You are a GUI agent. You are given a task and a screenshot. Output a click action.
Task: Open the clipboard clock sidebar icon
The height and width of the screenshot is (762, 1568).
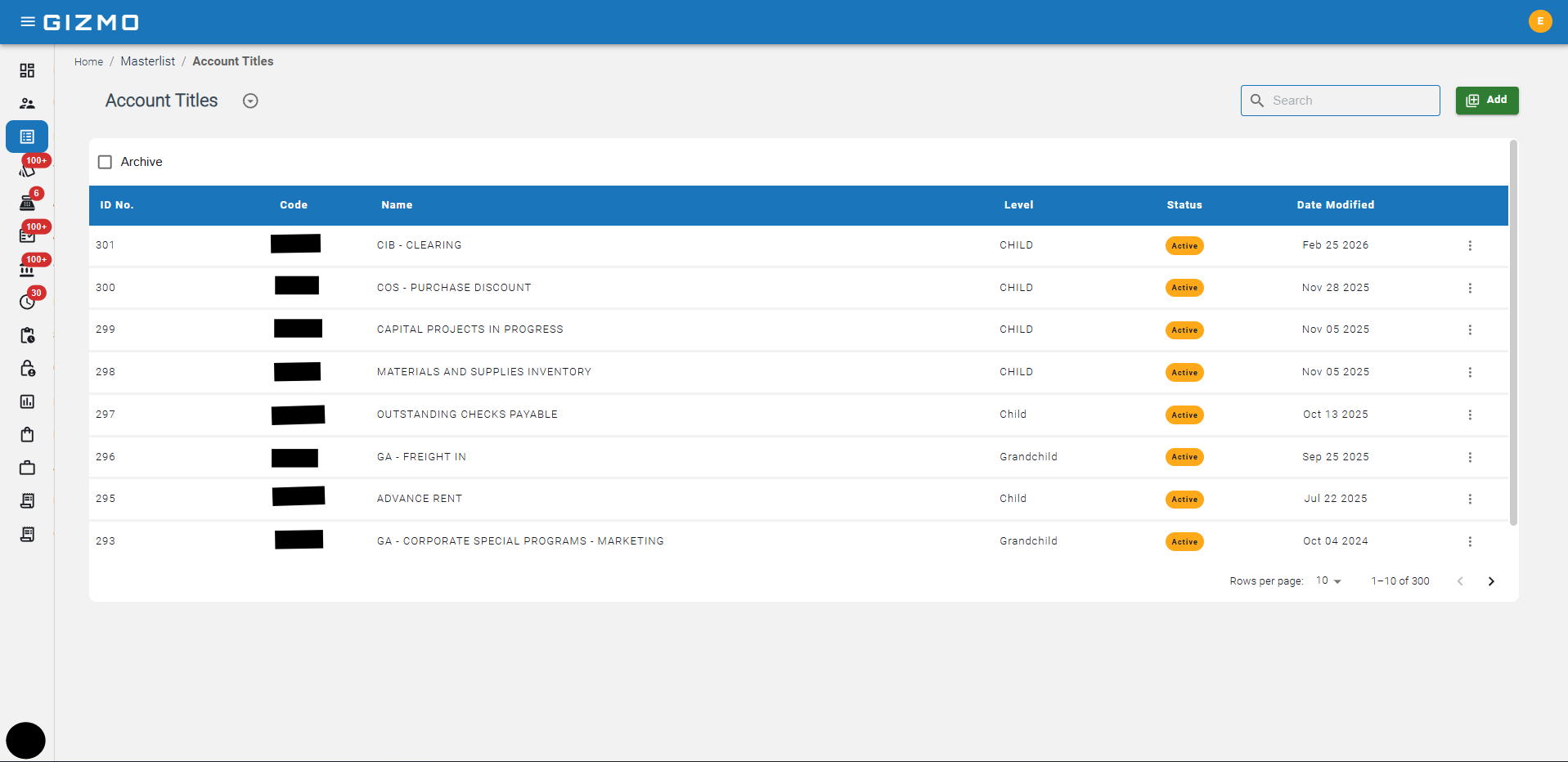pos(27,335)
